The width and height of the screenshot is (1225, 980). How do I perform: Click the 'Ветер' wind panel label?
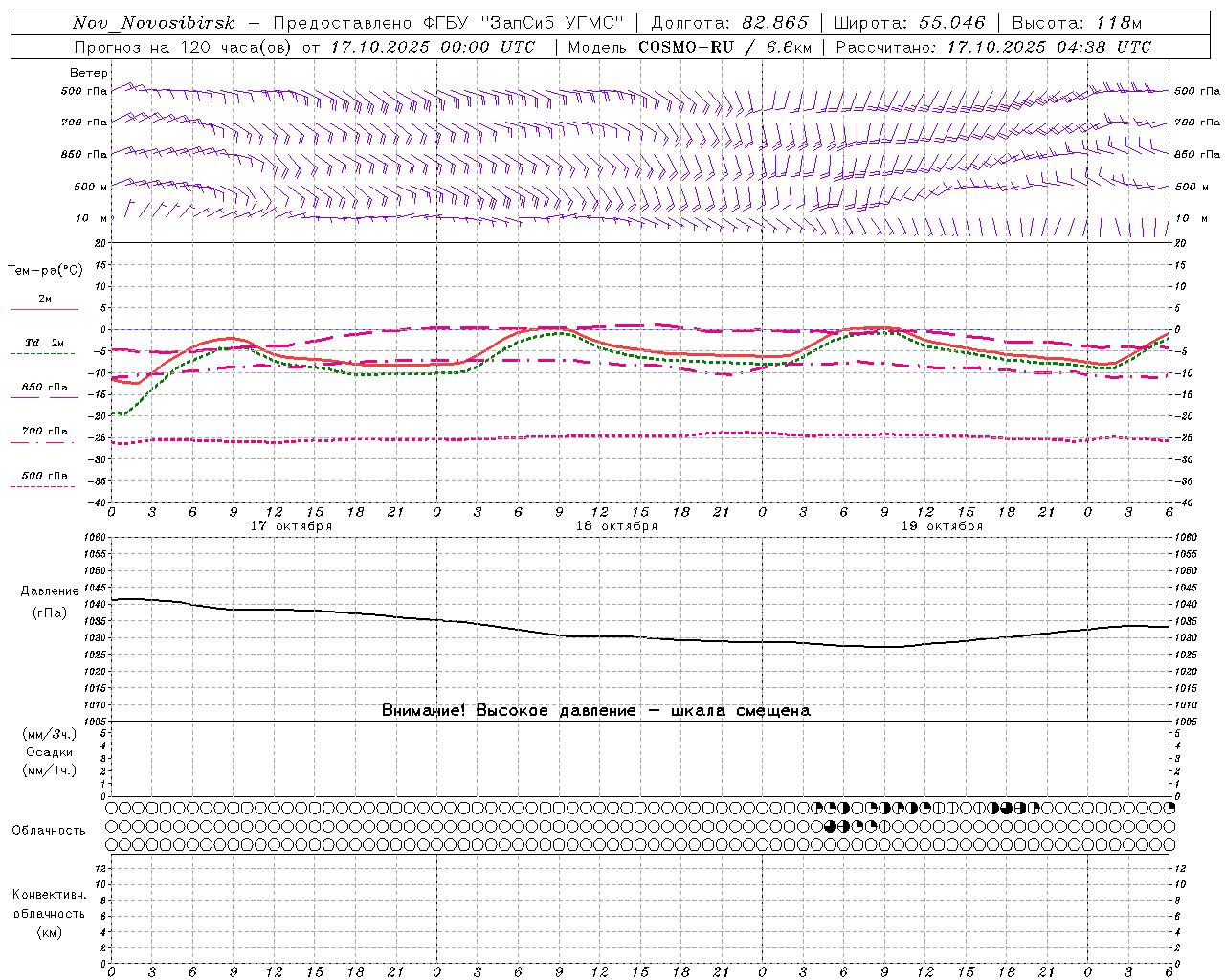coord(89,73)
